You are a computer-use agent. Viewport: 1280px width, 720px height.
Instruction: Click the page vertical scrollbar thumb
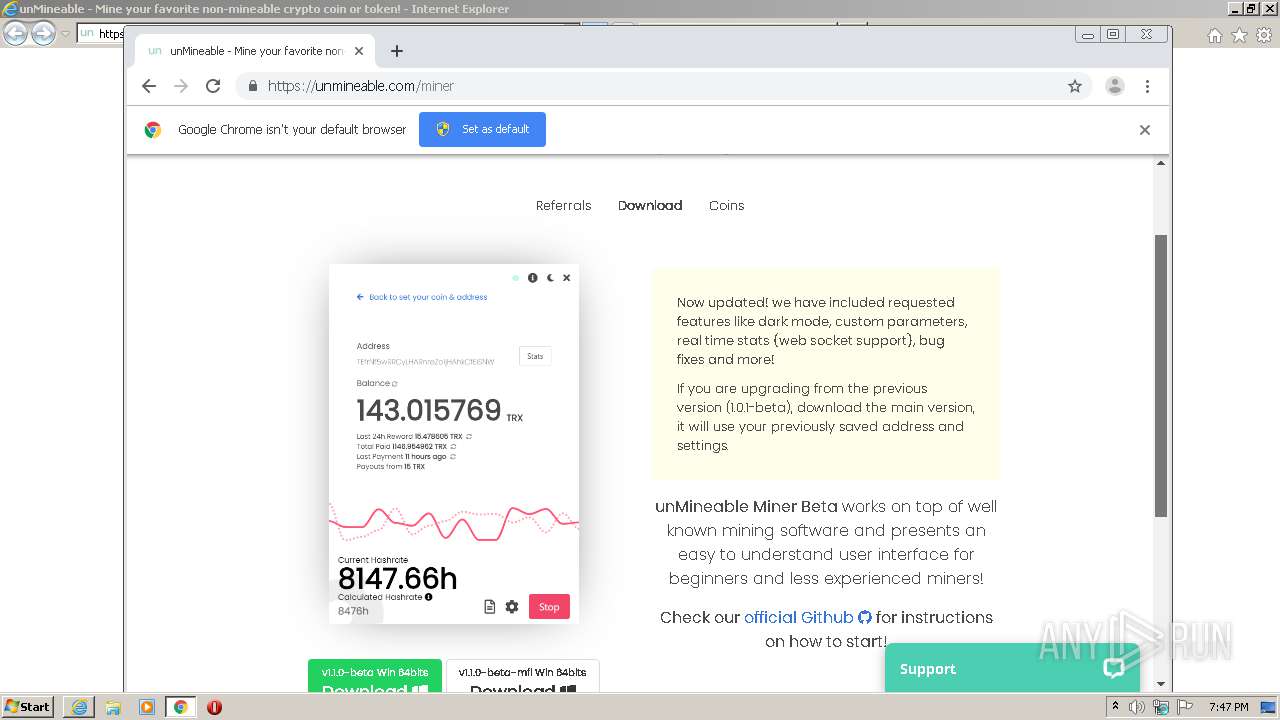pyautogui.click(x=1161, y=376)
